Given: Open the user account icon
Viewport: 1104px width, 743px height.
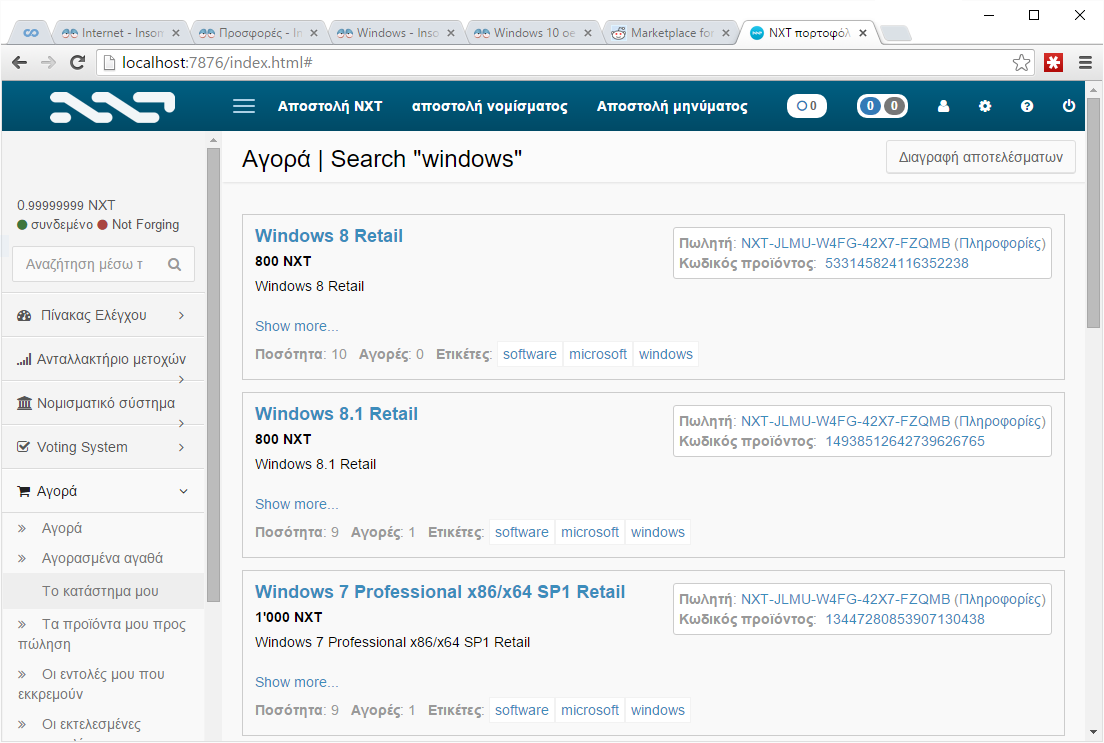Looking at the screenshot, I should (x=943, y=106).
